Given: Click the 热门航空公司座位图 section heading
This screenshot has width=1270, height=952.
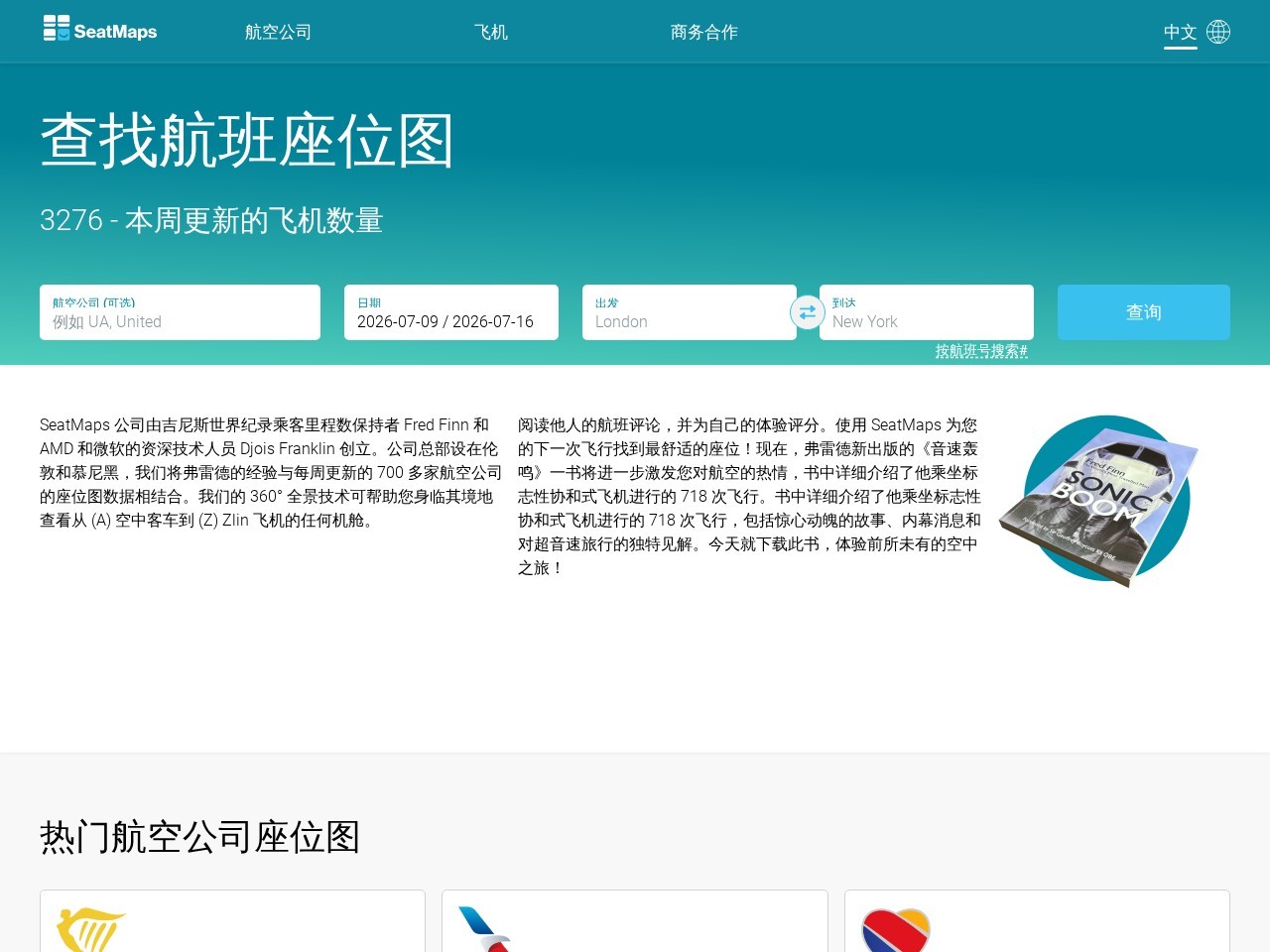Looking at the screenshot, I should [x=199, y=837].
